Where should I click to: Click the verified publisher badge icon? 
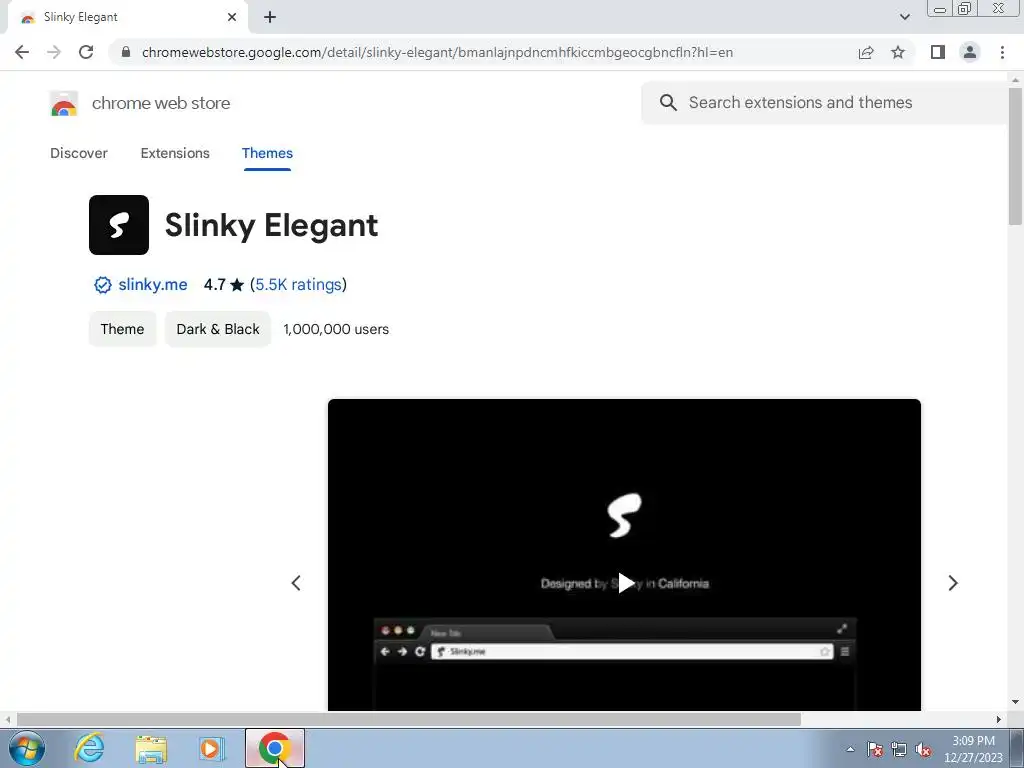(x=103, y=285)
